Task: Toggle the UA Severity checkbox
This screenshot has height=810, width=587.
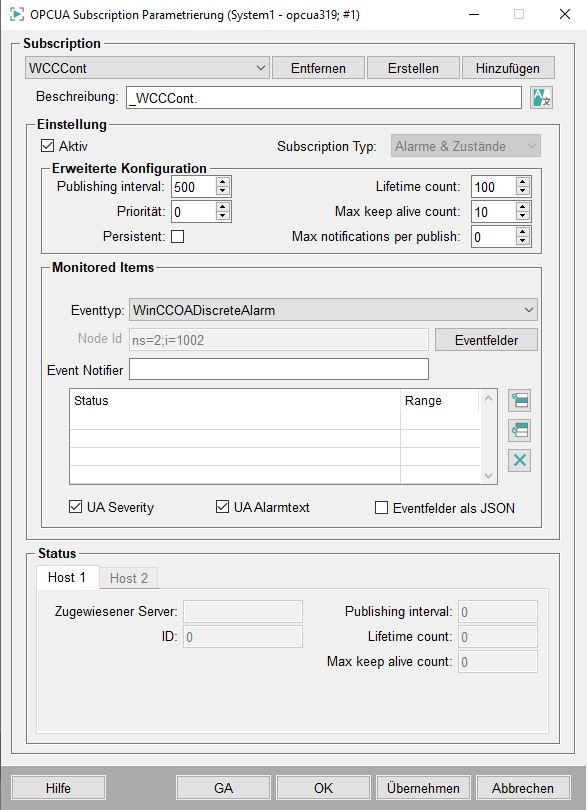Action: [x=75, y=507]
